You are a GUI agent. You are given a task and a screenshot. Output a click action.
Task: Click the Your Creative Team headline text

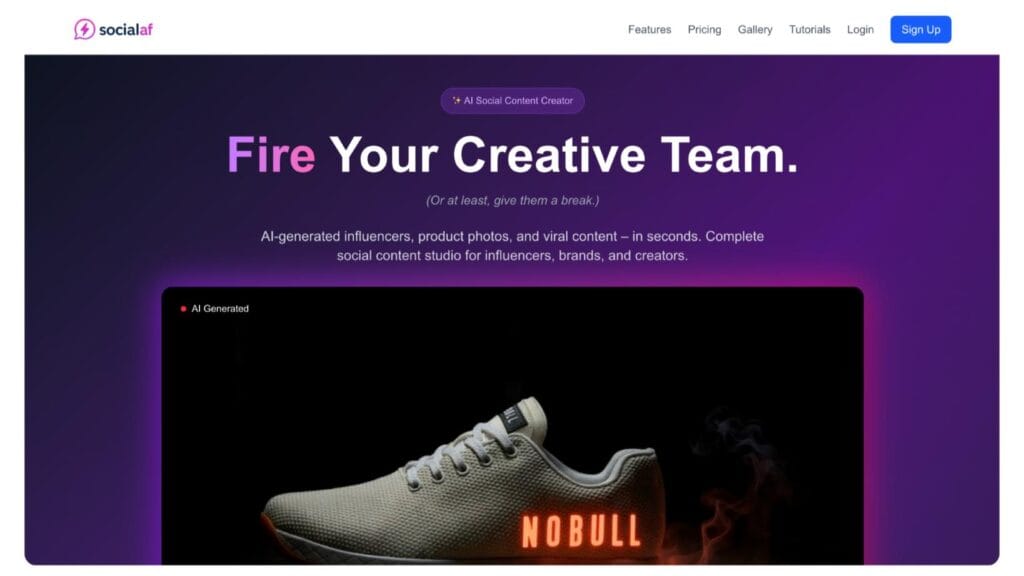pyautogui.click(x=564, y=155)
